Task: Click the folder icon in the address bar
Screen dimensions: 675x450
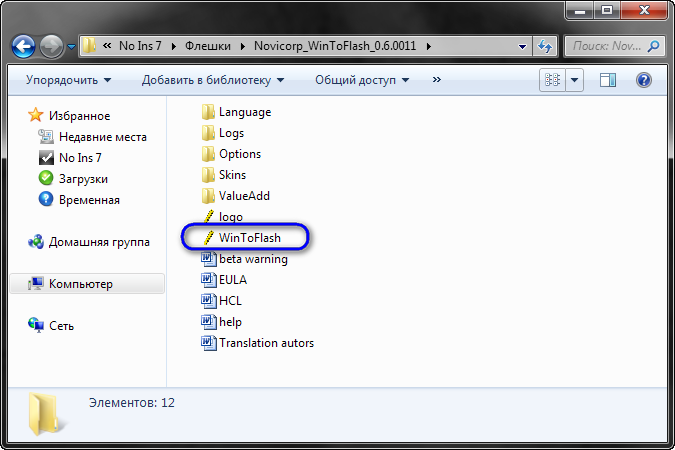Action: coord(89,46)
